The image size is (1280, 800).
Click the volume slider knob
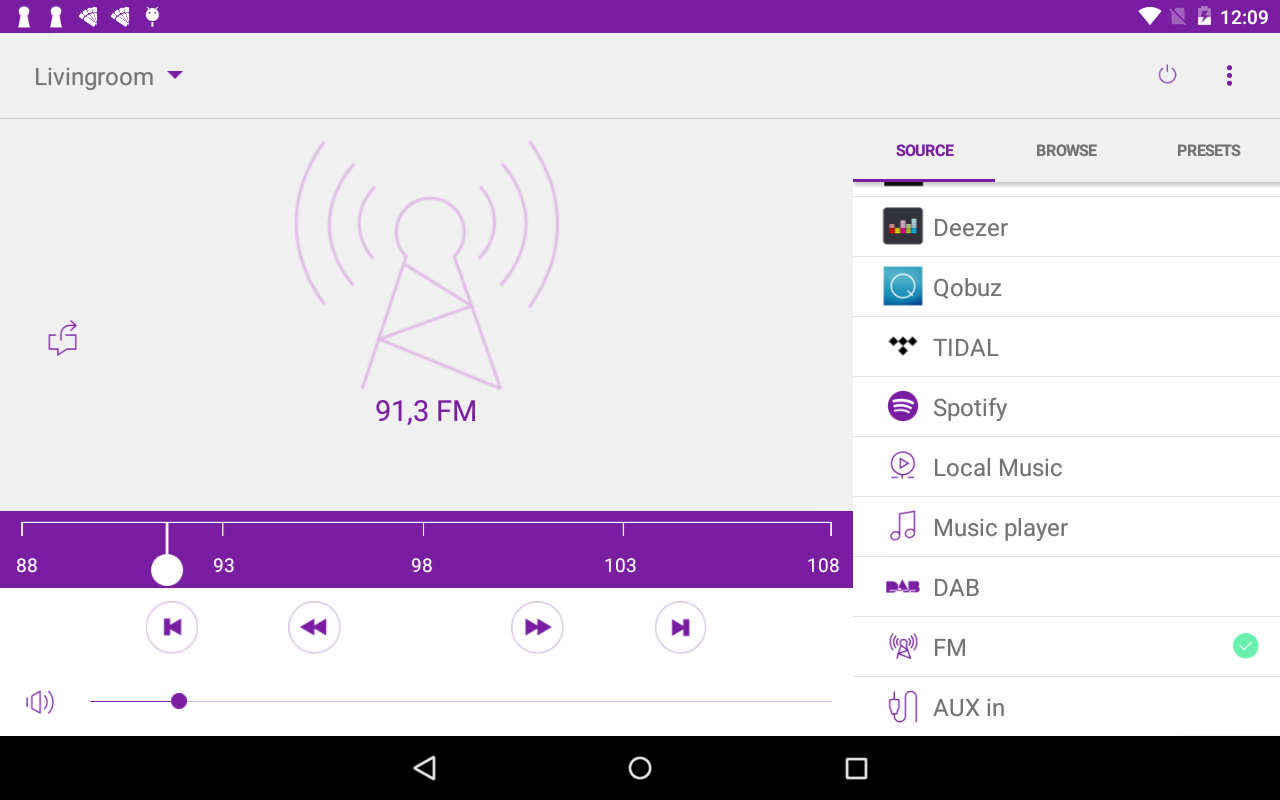[x=179, y=701]
